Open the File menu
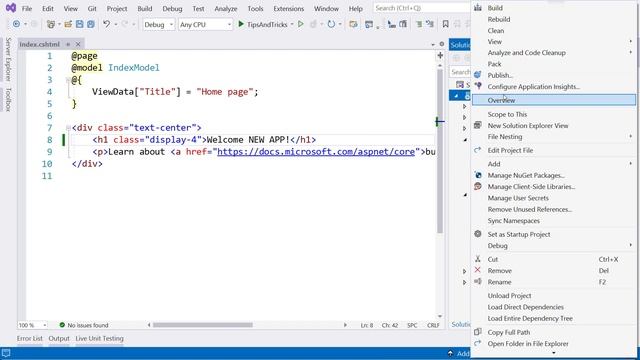Screen dimensions: 640x360 click(x=27, y=8)
